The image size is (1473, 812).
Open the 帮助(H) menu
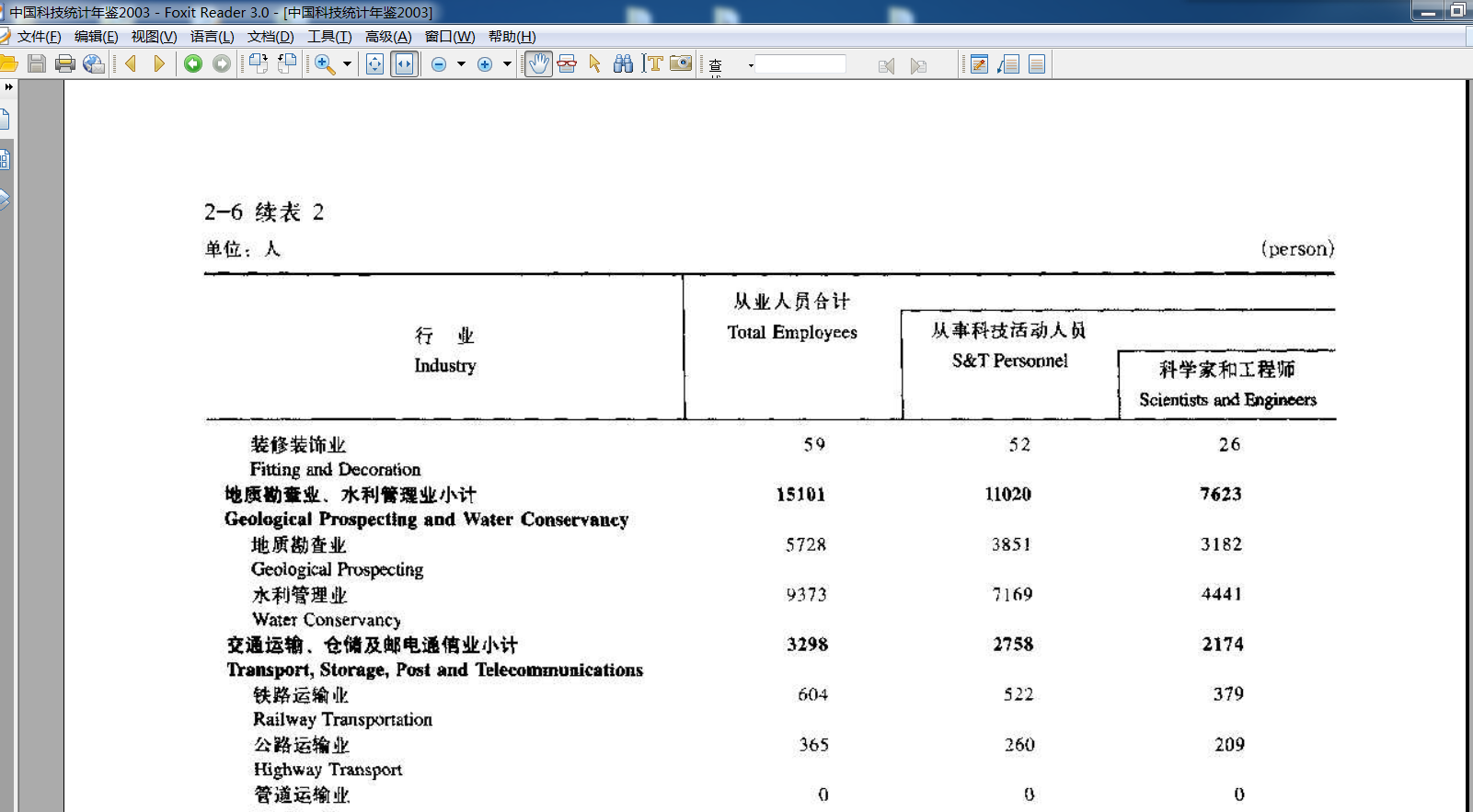(x=512, y=37)
